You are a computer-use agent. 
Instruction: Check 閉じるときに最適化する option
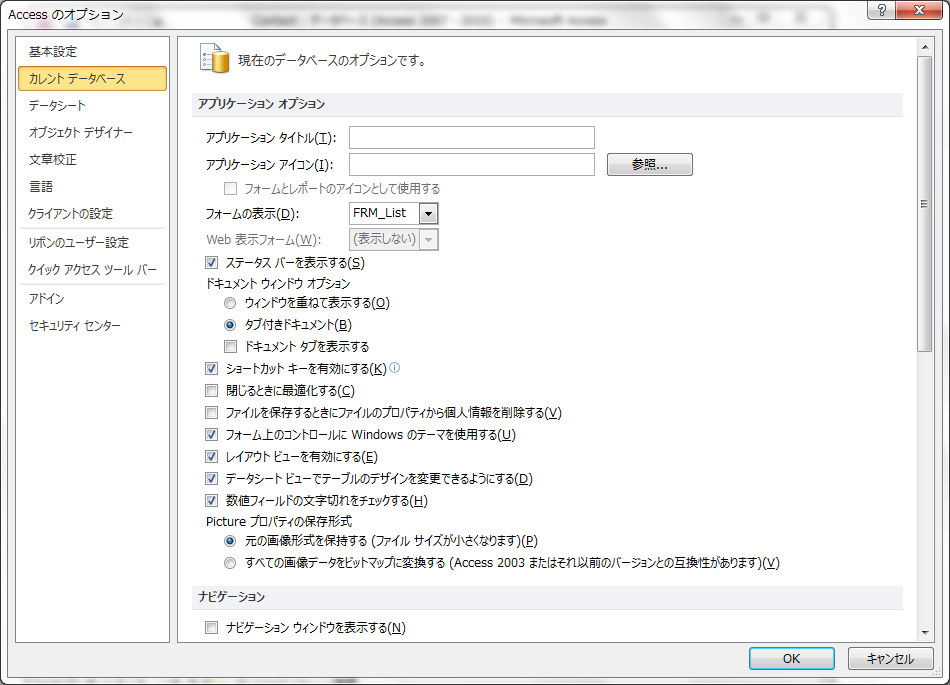coord(211,390)
